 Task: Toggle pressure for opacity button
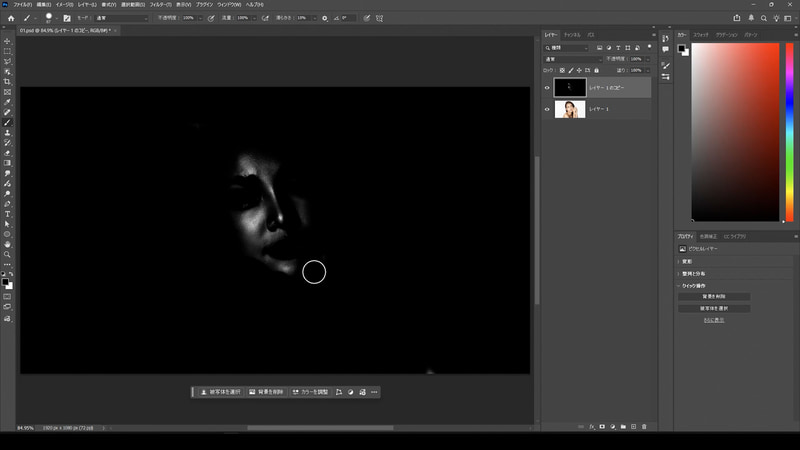pos(211,18)
